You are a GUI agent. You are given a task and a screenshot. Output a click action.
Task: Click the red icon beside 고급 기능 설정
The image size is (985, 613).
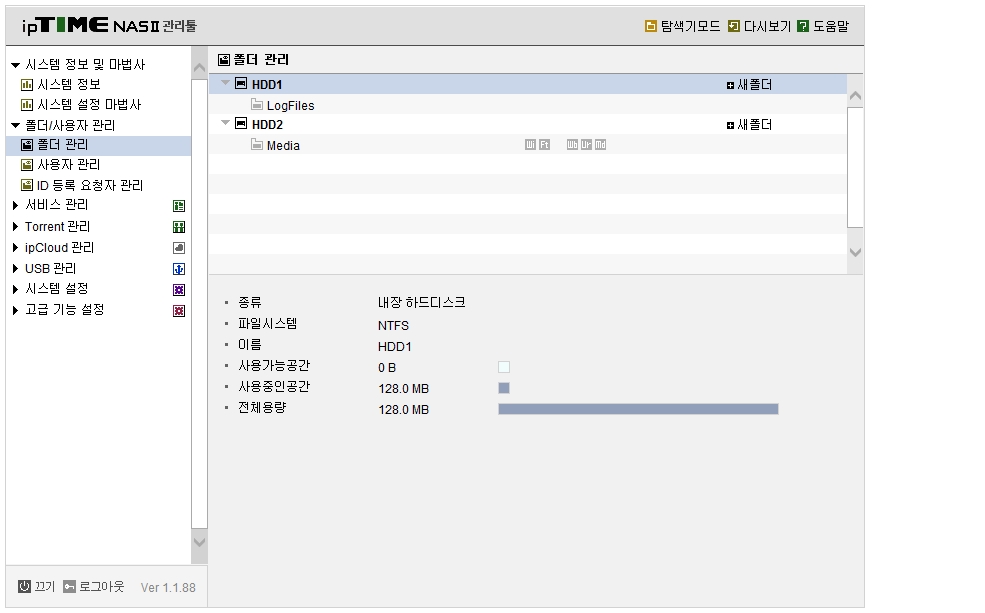(x=179, y=311)
